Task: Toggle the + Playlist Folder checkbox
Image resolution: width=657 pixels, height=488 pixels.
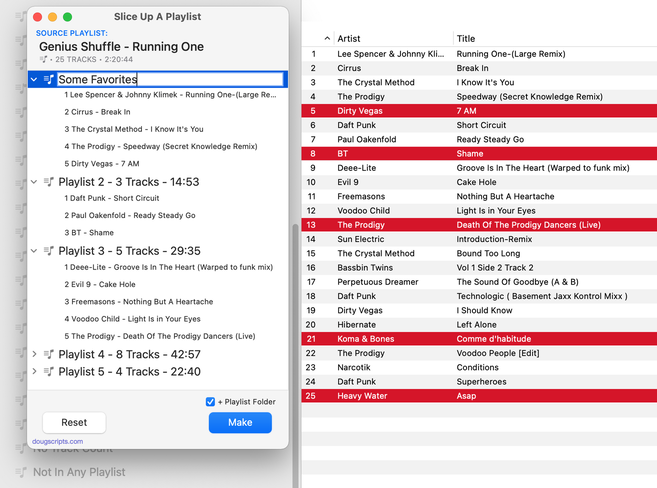Action: 210,402
